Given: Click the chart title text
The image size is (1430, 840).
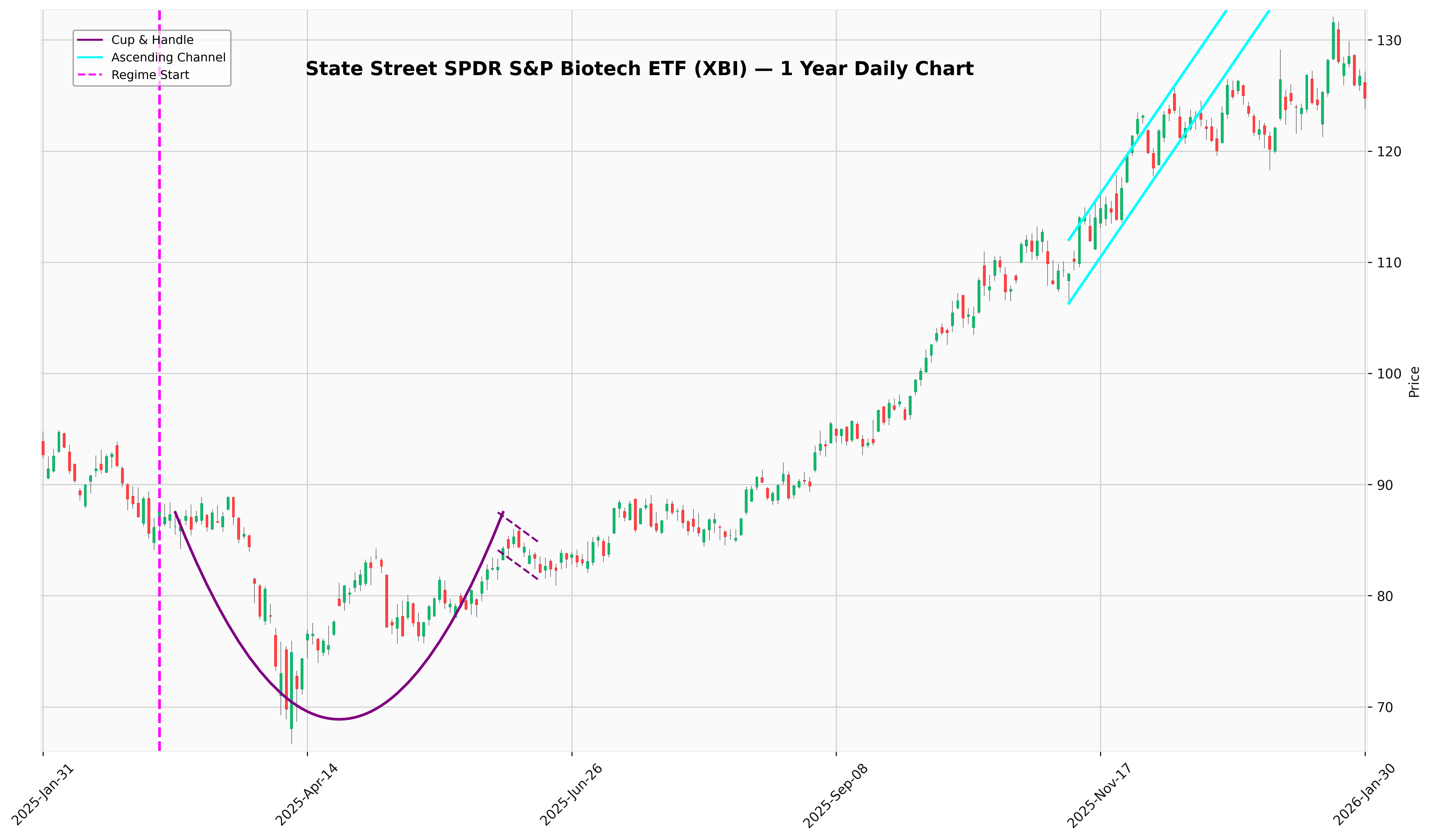Looking at the screenshot, I should click(x=639, y=69).
